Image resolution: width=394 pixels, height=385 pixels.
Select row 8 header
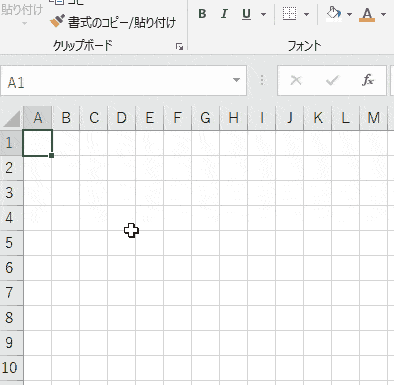click(11, 318)
